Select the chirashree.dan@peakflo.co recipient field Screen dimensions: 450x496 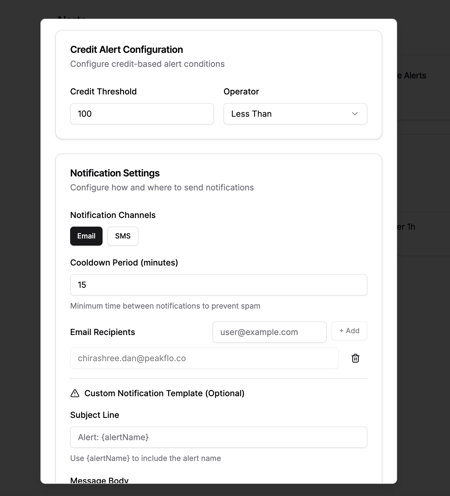pos(204,358)
